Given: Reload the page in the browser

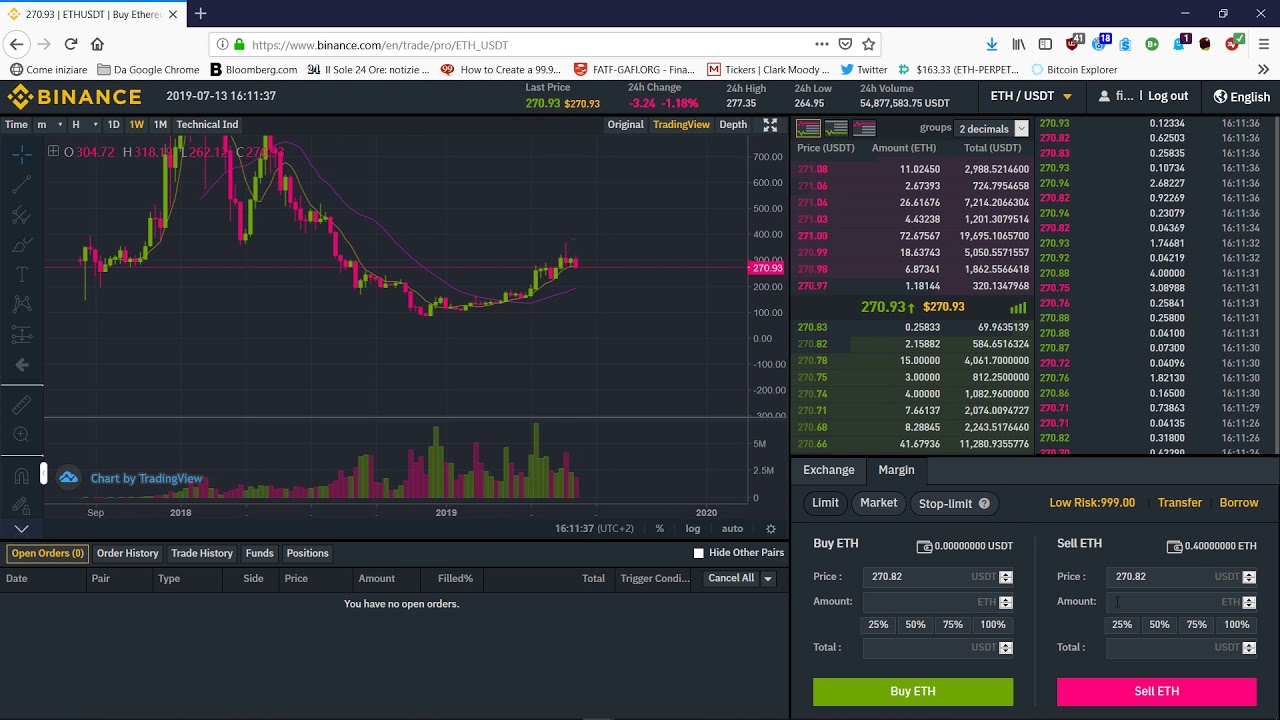Looking at the screenshot, I should [x=71, y=44].
